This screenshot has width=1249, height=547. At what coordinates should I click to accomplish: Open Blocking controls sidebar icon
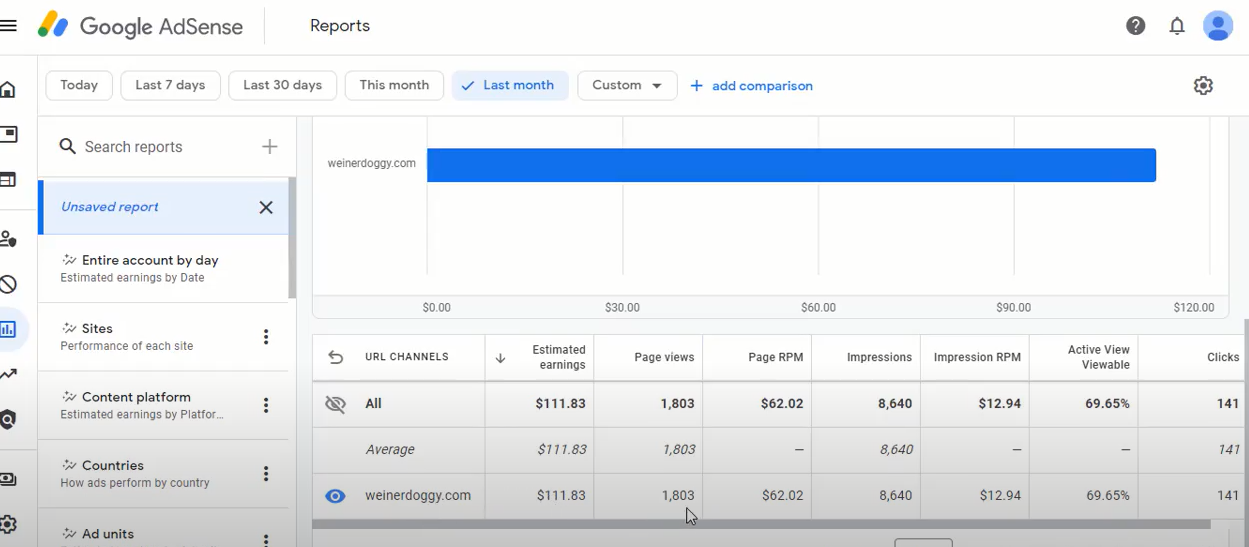[8, 284]
